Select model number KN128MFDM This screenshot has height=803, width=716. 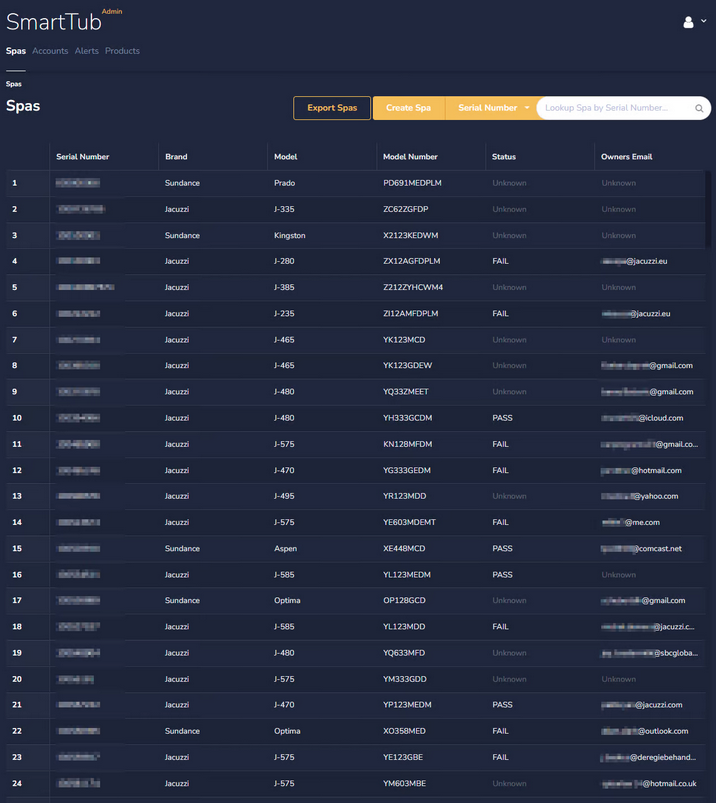coord(408,444)
